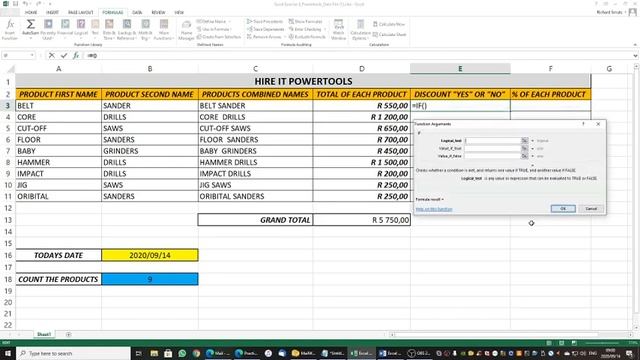Collapse dialog using Value_if_false range selector button

coord(524,156)
